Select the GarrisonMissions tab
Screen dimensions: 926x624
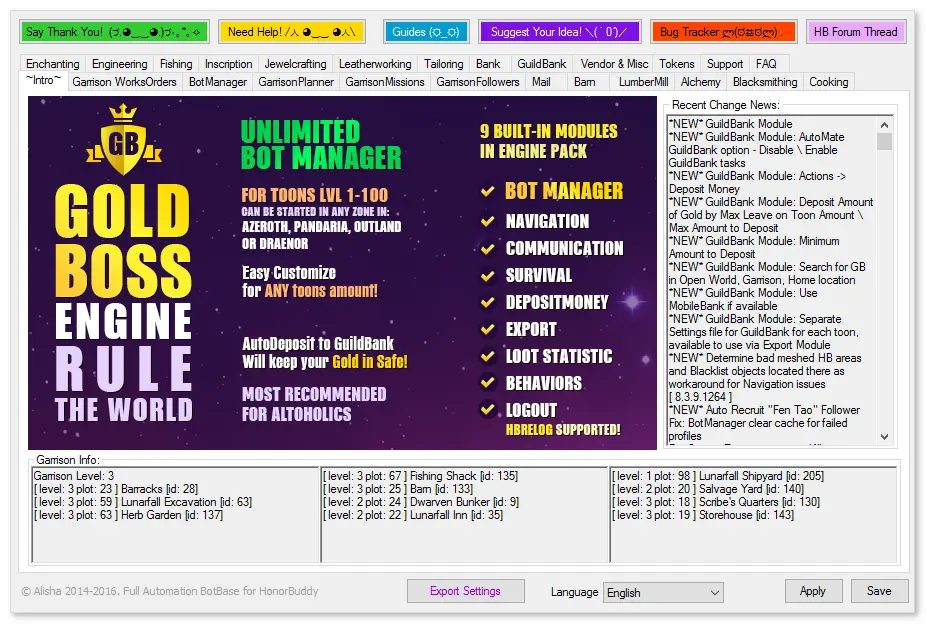[x=385, y=82]
